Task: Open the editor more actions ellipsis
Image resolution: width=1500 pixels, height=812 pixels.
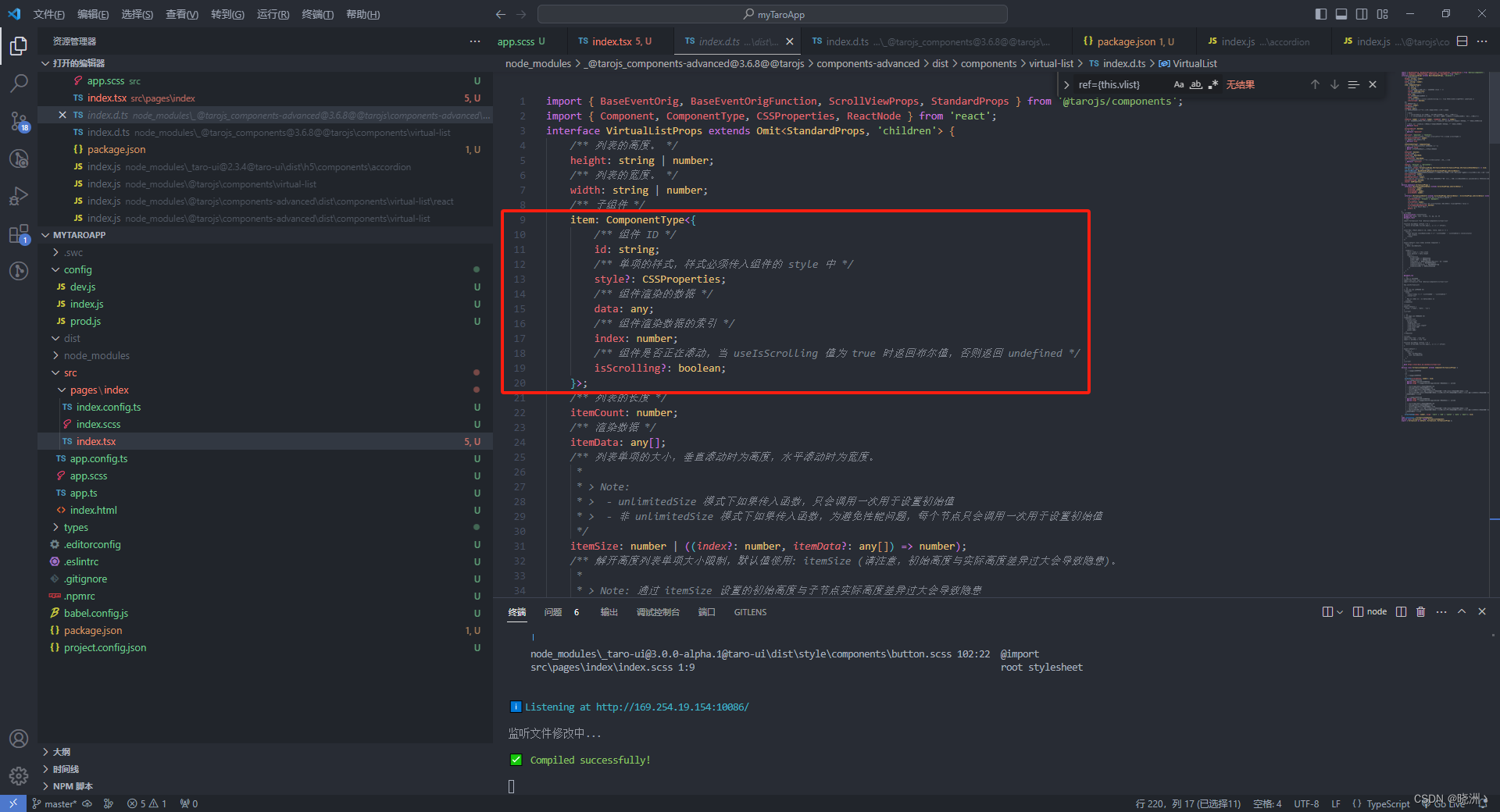Action: pos(1482,41)
